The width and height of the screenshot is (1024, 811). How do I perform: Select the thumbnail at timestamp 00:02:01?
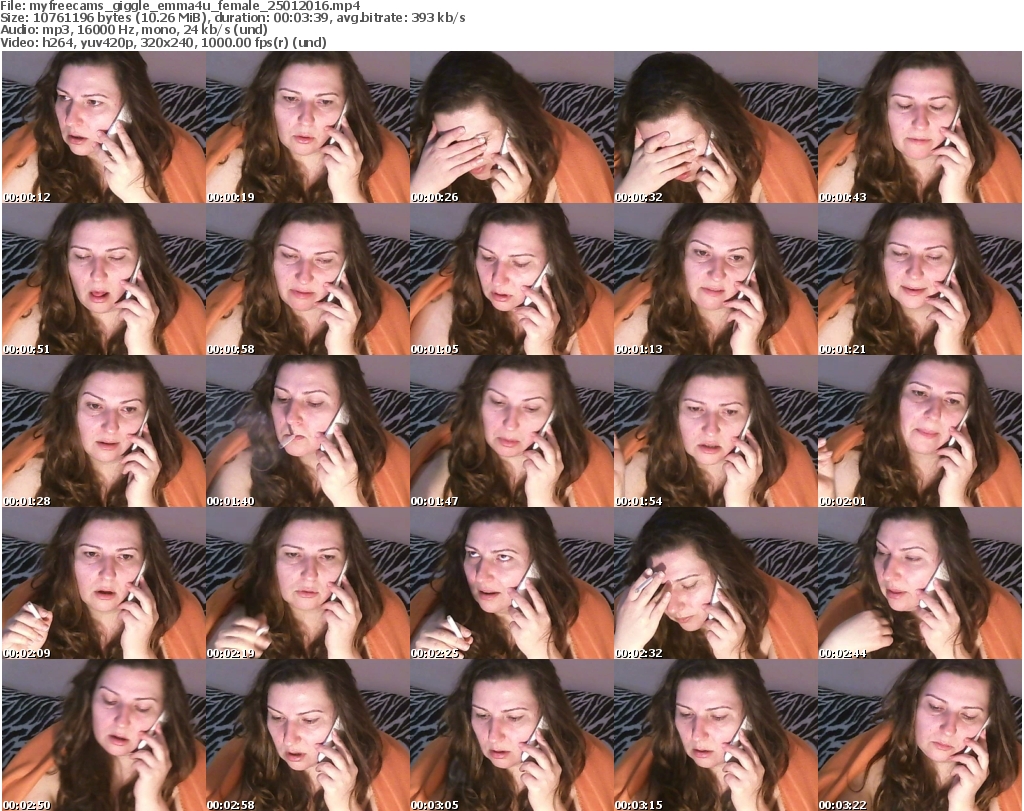[x=919, y=431]
